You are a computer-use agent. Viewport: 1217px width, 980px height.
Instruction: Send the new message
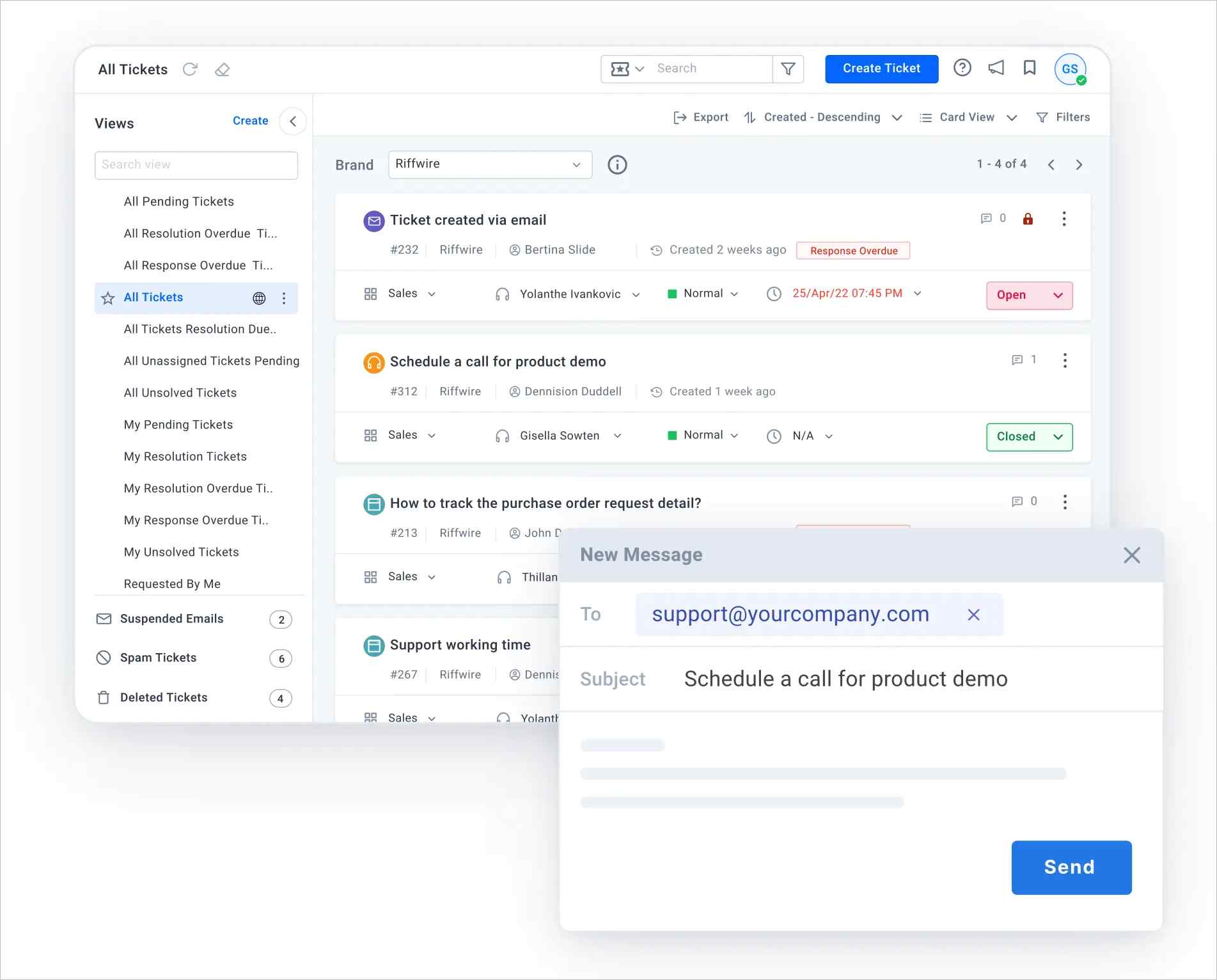pyautogui.click(x=1071, y=867)
